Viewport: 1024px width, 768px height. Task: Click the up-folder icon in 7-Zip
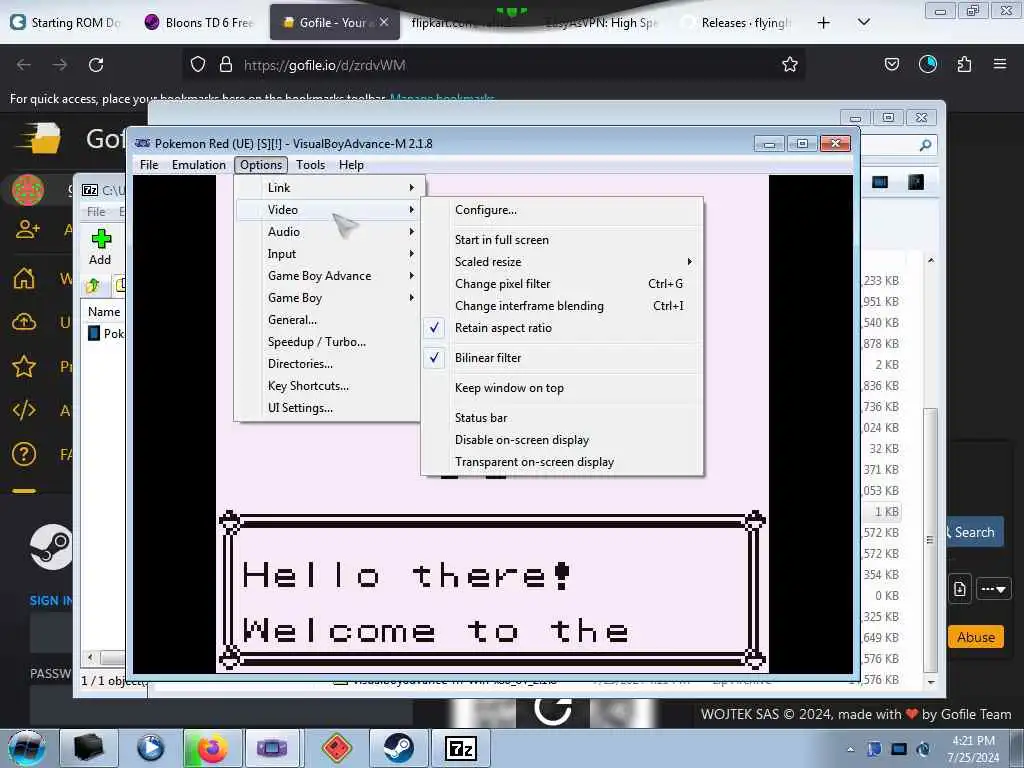pyautogui.click(x=92, y=285)
